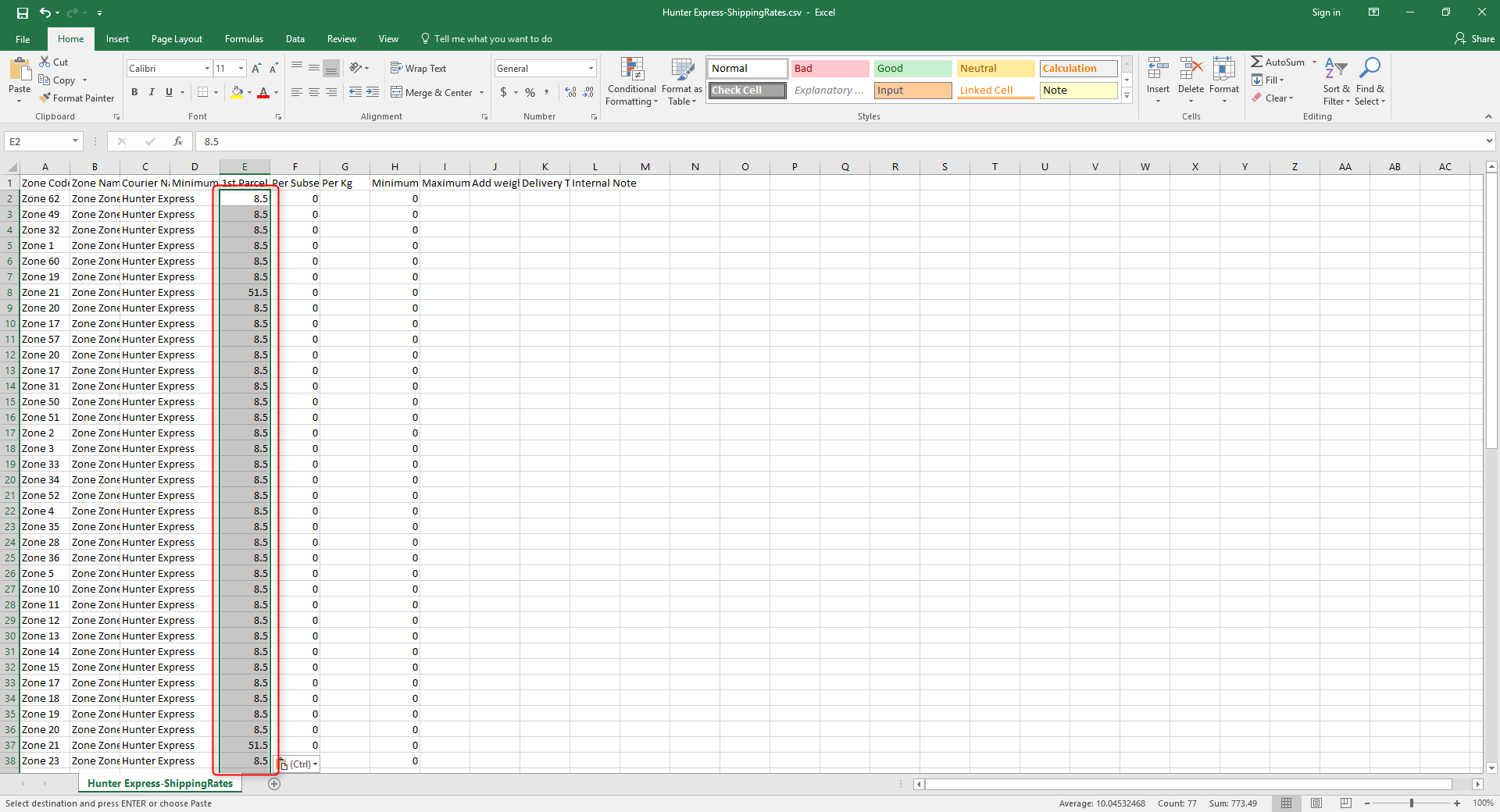Toggle Bold formatting

click(134, 92)
